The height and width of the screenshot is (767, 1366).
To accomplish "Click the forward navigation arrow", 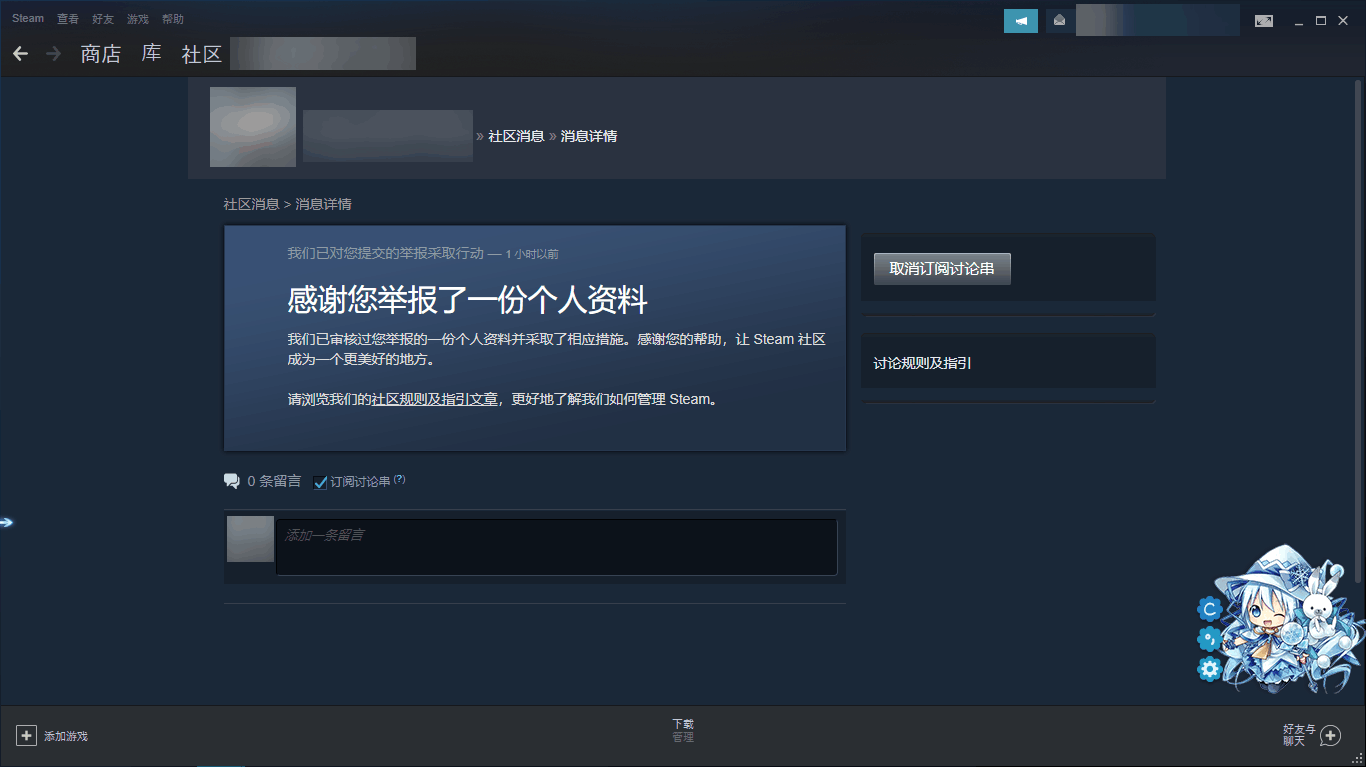I will [x=53, y=54].
